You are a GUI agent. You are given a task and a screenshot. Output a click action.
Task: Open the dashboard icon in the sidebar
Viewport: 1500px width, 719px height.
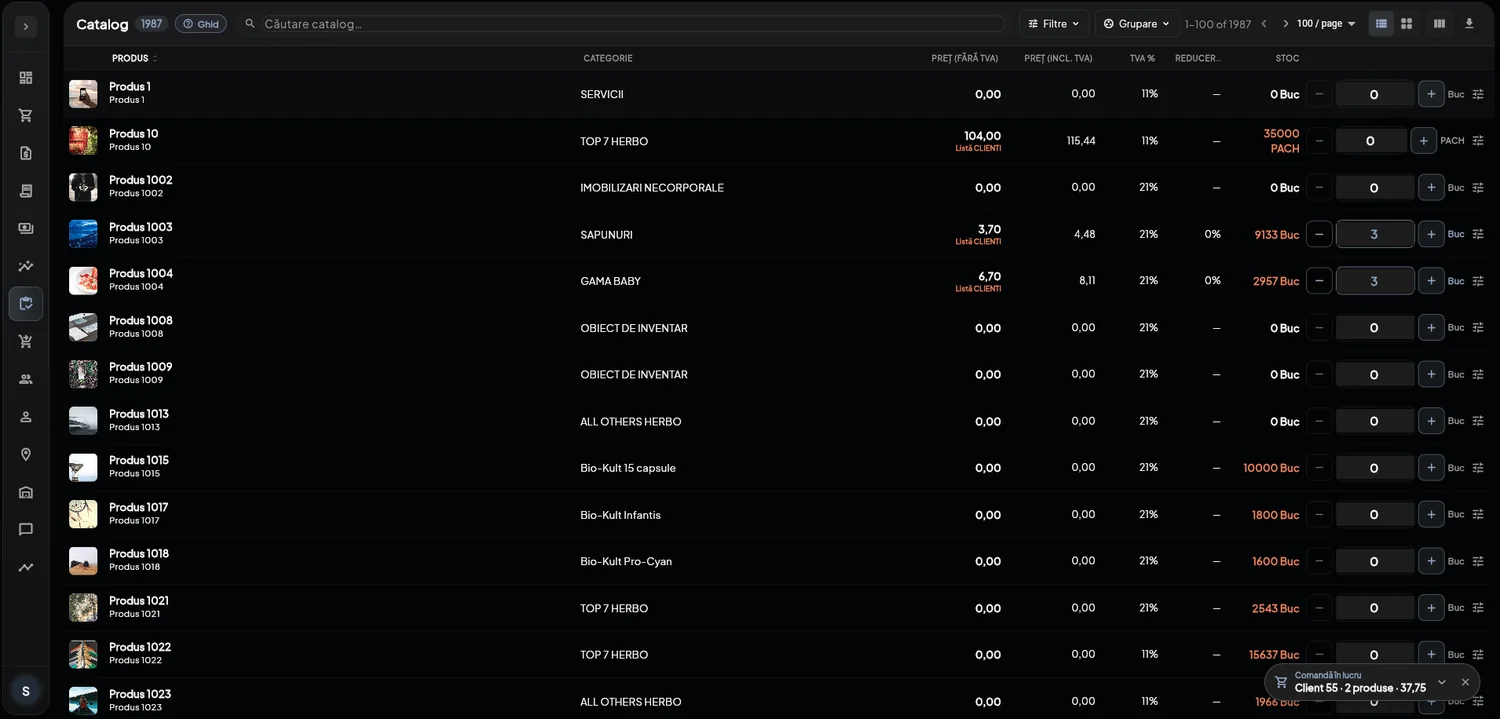pos(26,78)
